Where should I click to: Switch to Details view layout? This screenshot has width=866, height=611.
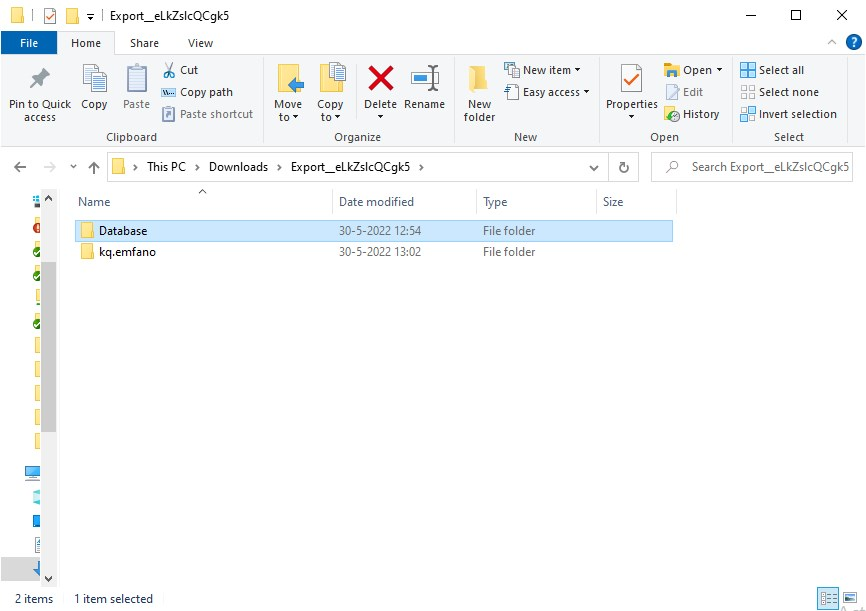[828, 598]
